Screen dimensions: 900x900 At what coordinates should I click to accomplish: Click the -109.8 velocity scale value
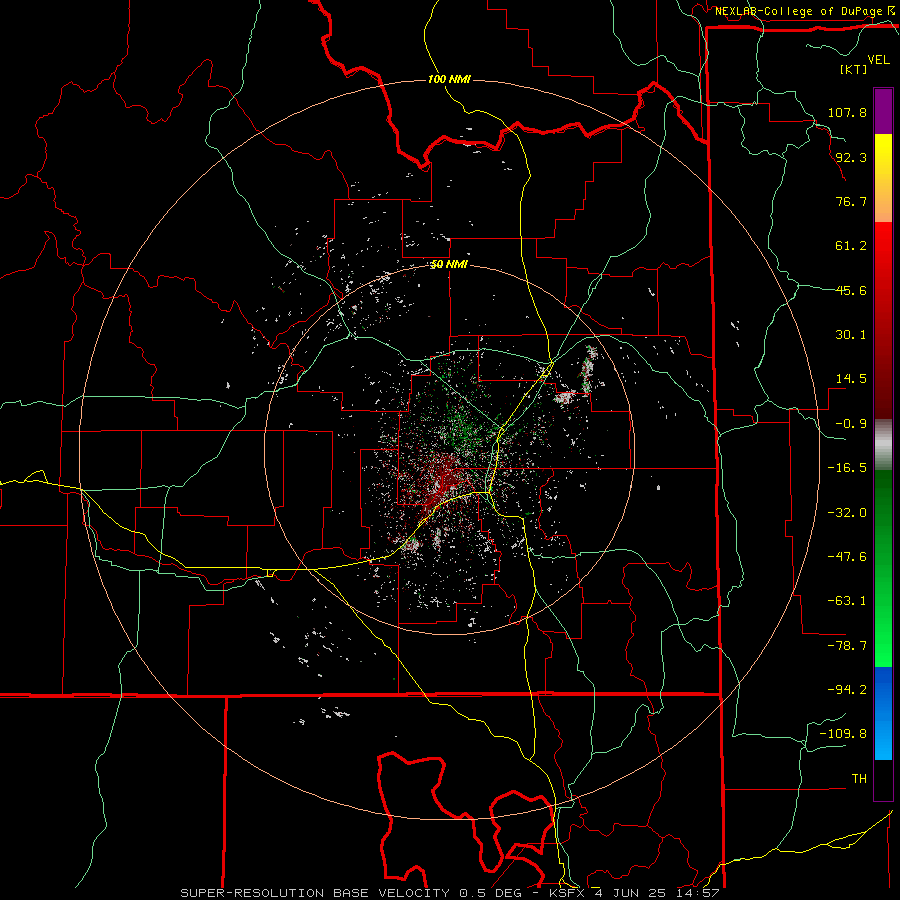(x=843, y=734)
